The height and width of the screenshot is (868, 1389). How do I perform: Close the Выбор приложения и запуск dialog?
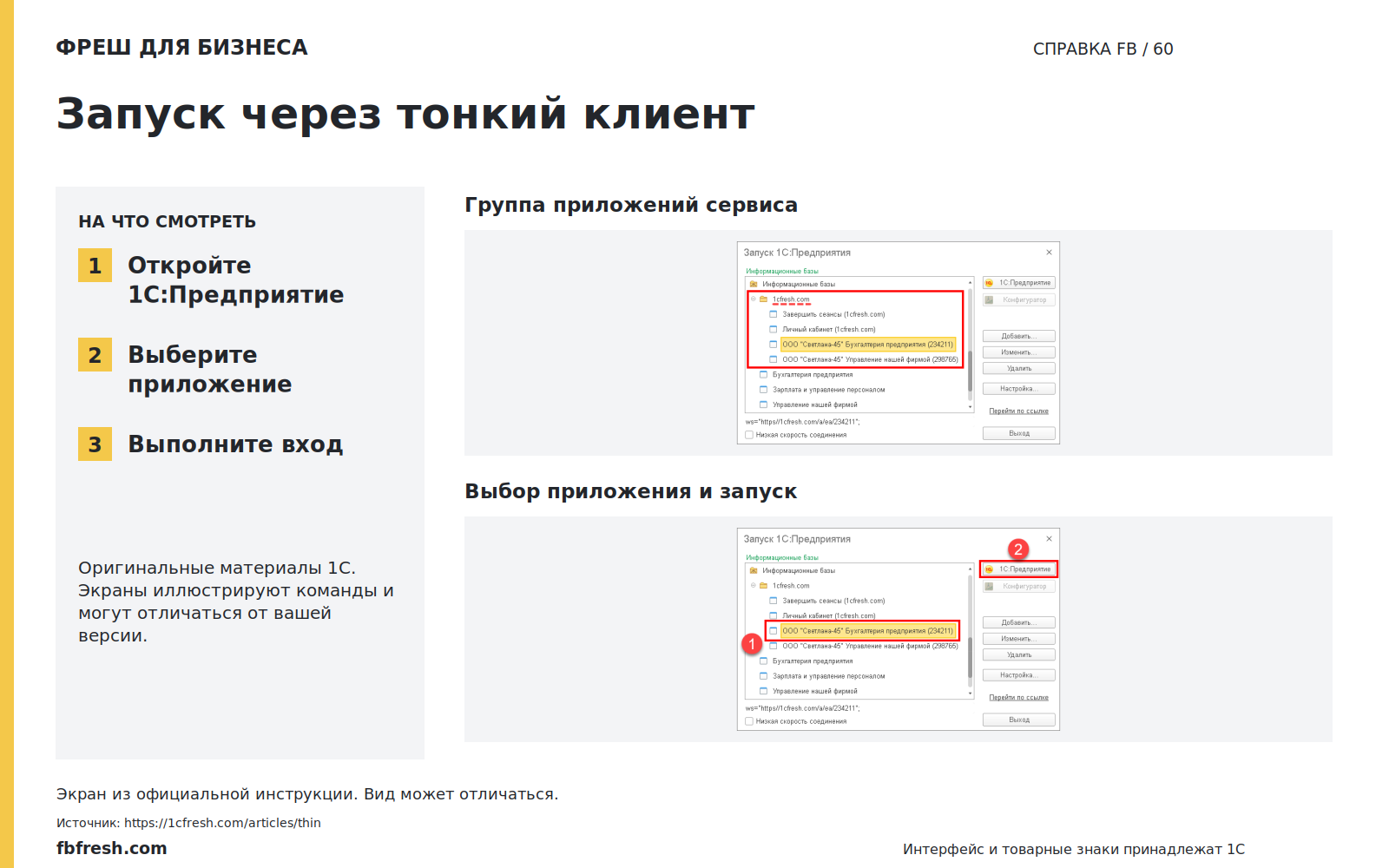coord(1049,539)
